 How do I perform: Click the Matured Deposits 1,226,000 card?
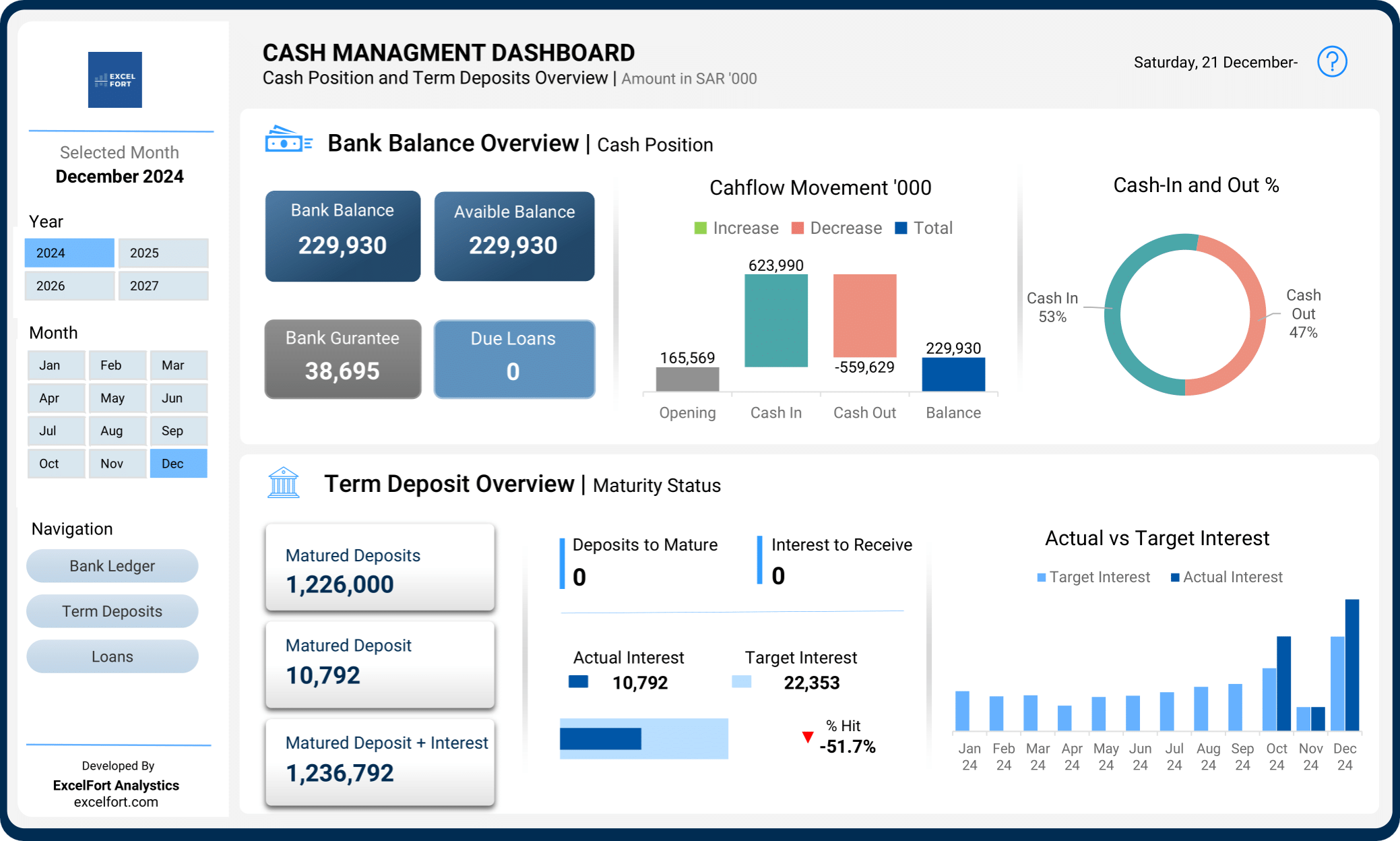click(x=379, y=567)
